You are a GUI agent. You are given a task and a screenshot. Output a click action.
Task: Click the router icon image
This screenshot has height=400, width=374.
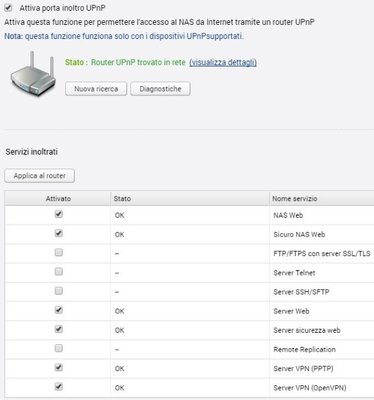[32, 74]
